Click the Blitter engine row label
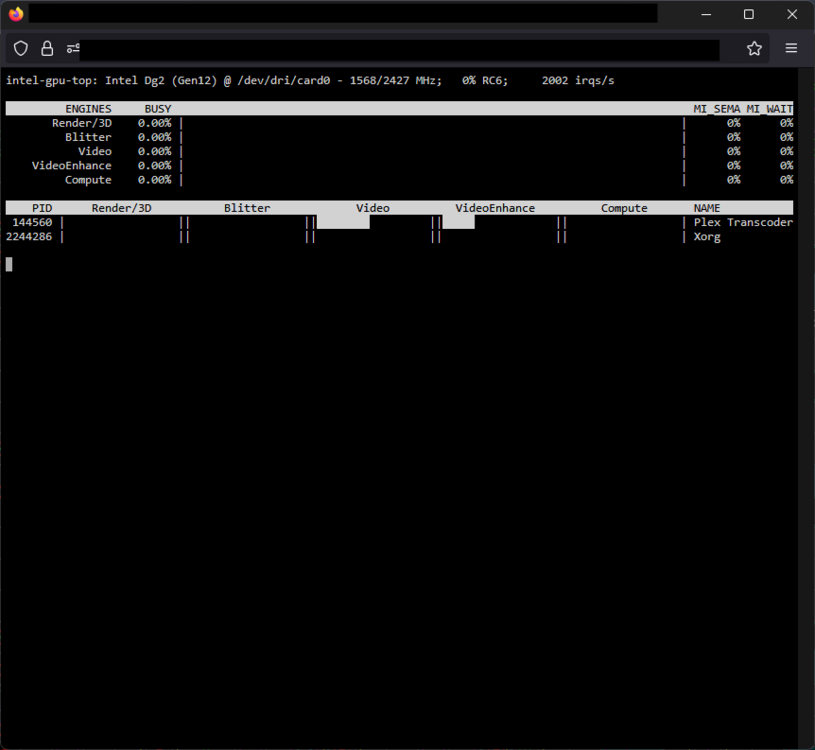Screen dimensions: 815x750 [x=88, y=137]
